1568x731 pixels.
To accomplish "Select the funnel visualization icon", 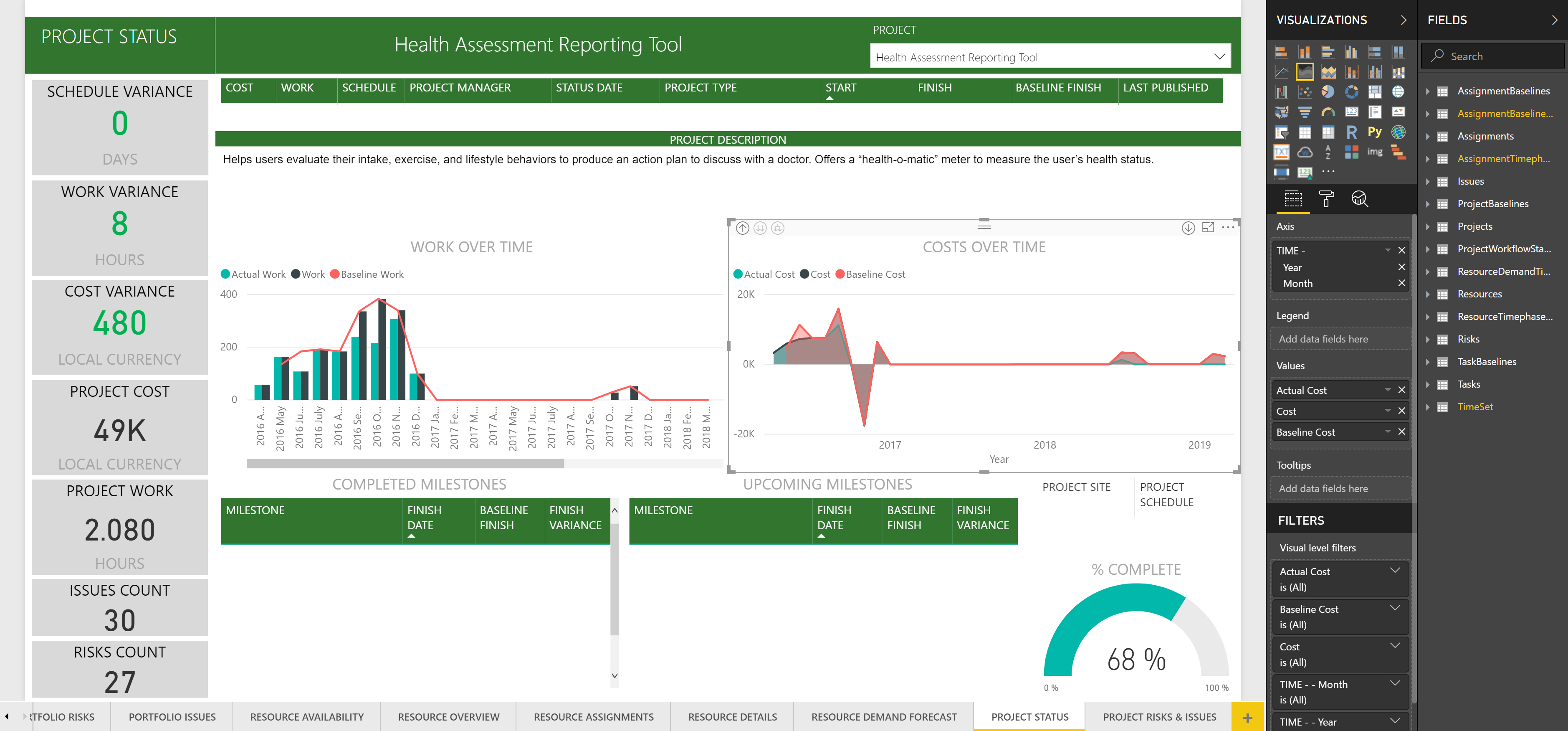I will coord(1306,112).
